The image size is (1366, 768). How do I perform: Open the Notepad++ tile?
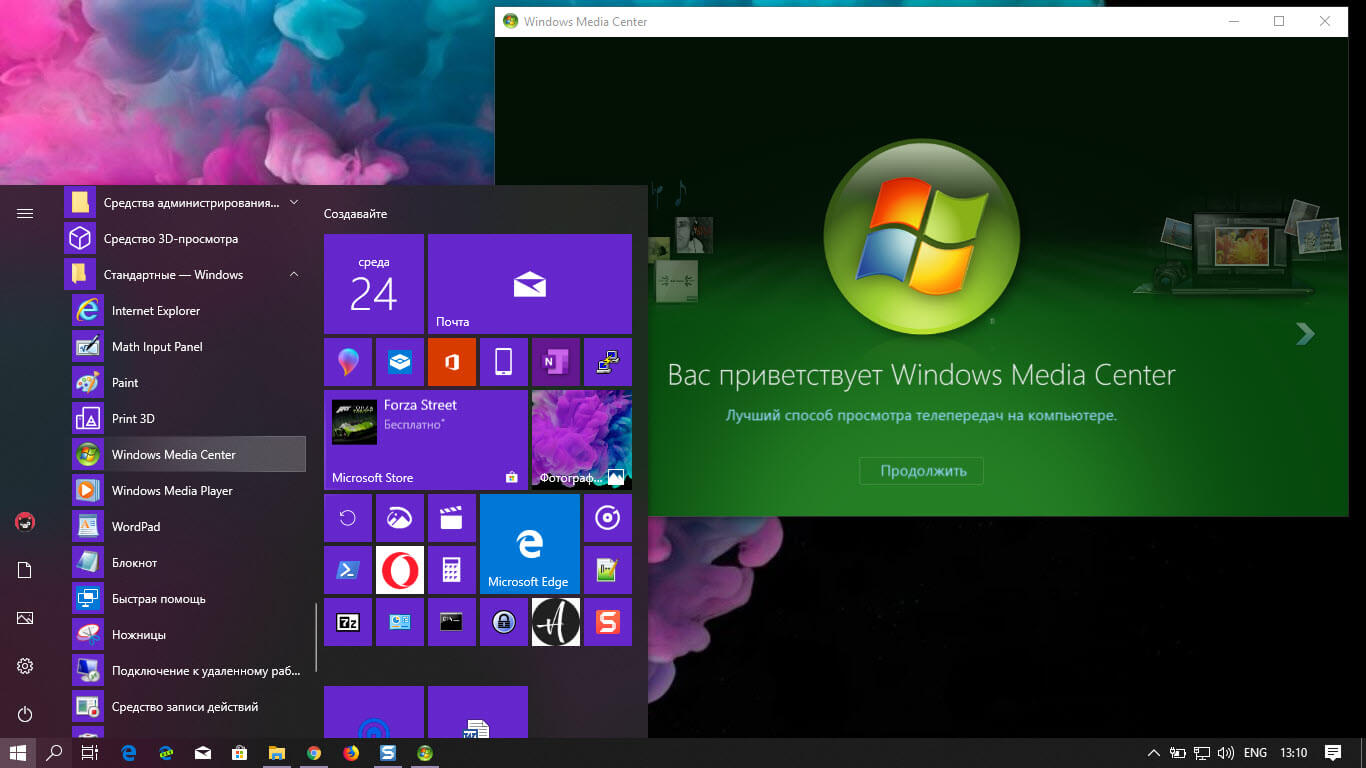click(x=608, y=570)
